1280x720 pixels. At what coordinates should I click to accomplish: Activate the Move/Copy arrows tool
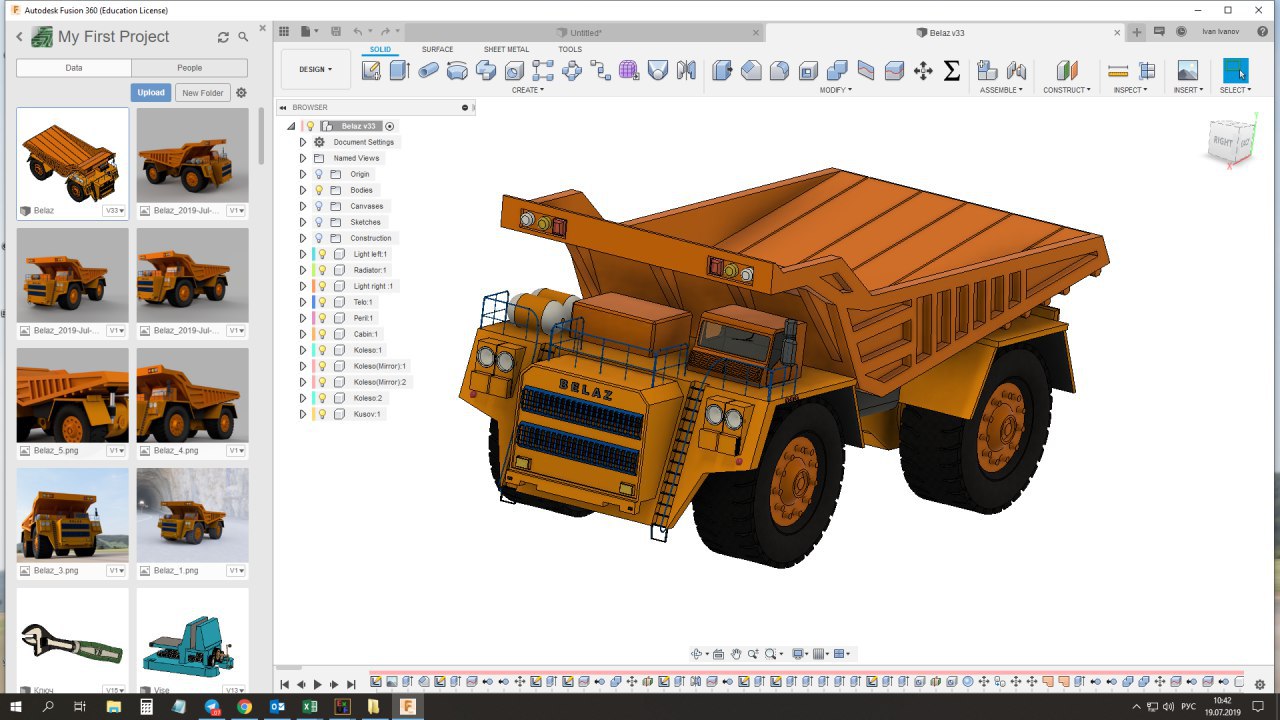[x=924, y=70]
